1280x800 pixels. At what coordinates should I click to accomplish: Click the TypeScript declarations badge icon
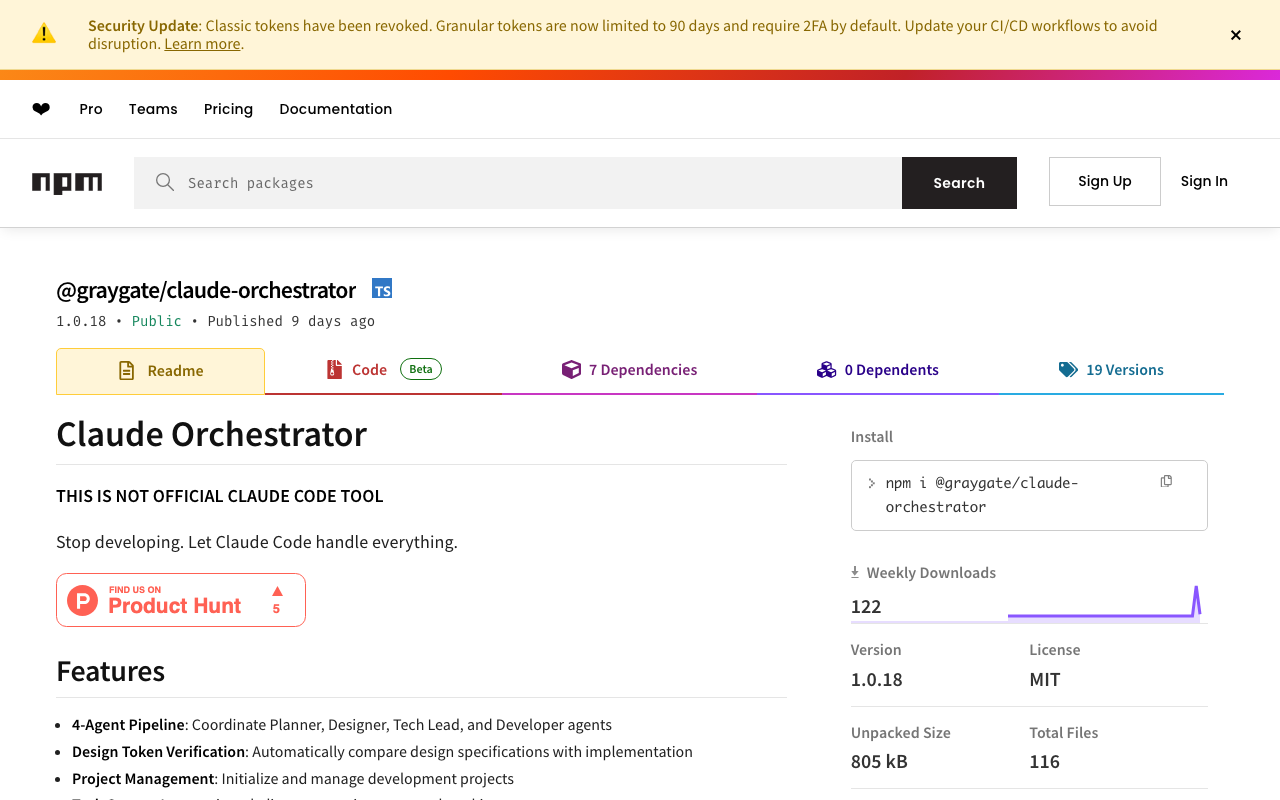[x=382, y=289]
